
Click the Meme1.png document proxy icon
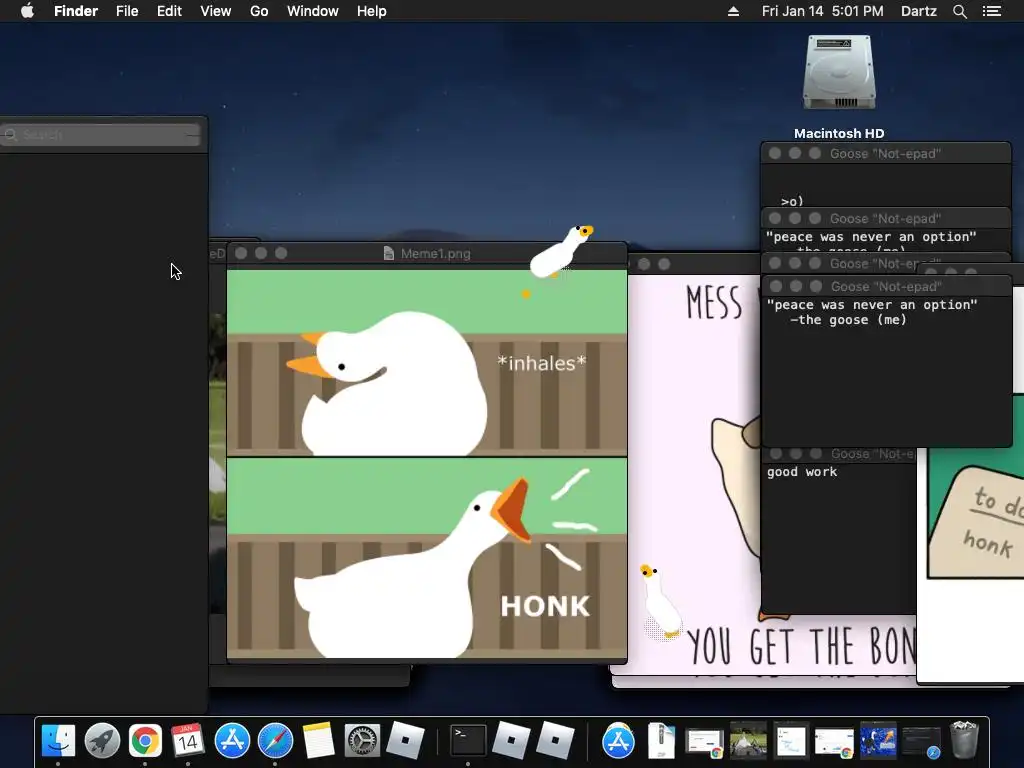389,253
